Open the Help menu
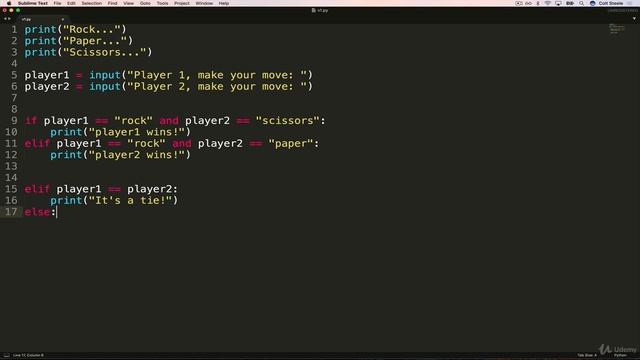 224,3
